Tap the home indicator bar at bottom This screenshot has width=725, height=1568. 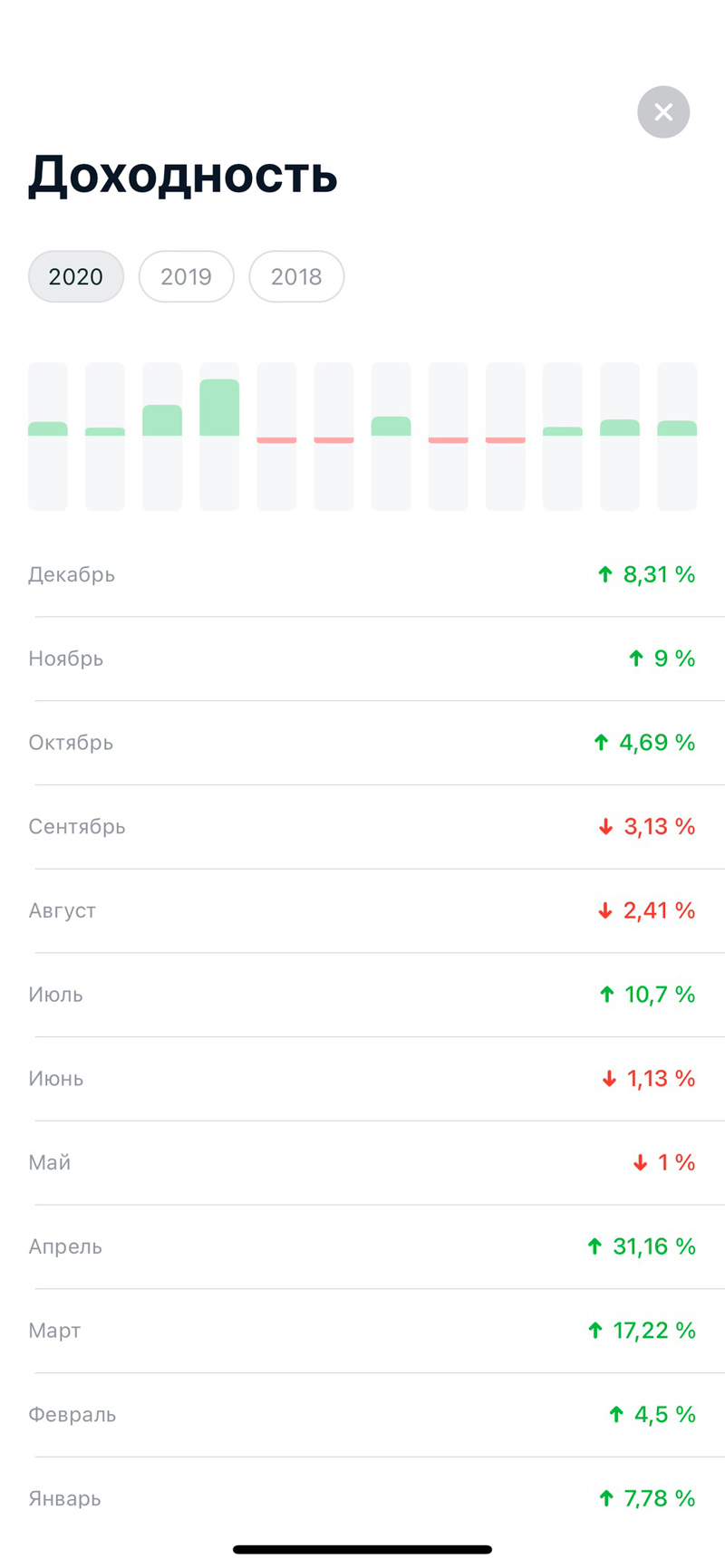coord(362,1550)
